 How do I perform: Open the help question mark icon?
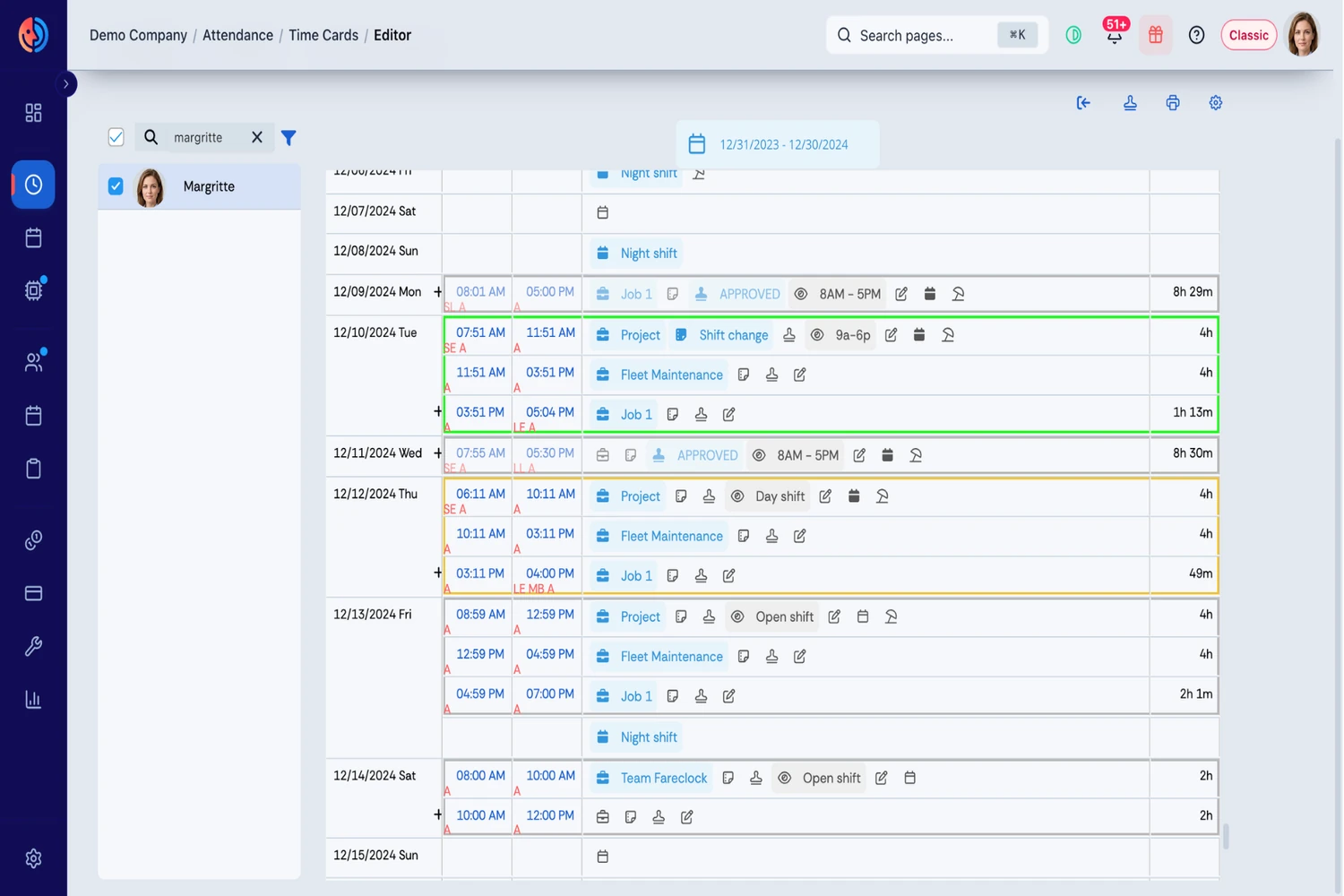[x=1197, y=35]
